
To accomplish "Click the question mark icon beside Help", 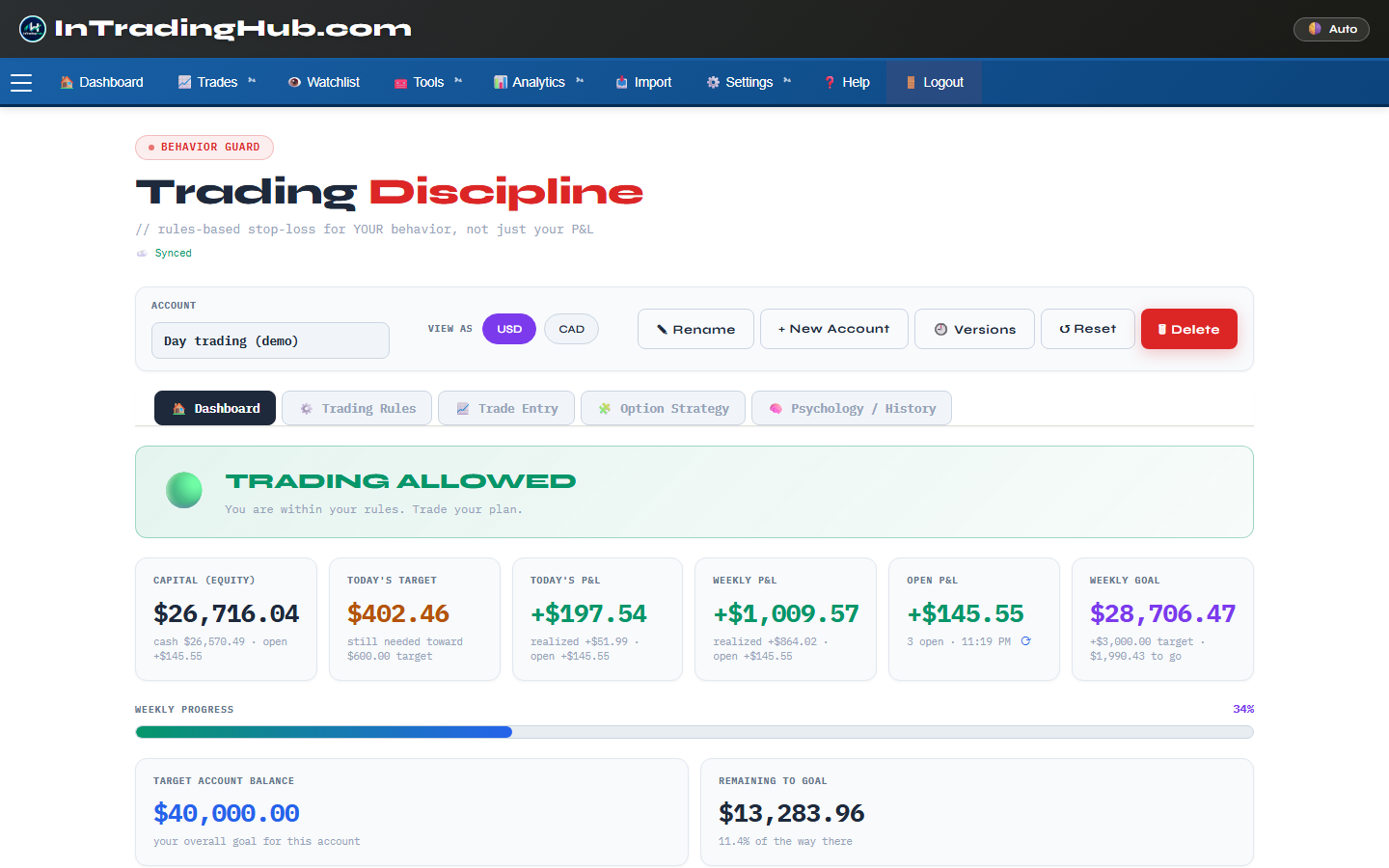I will pos(830,83).
